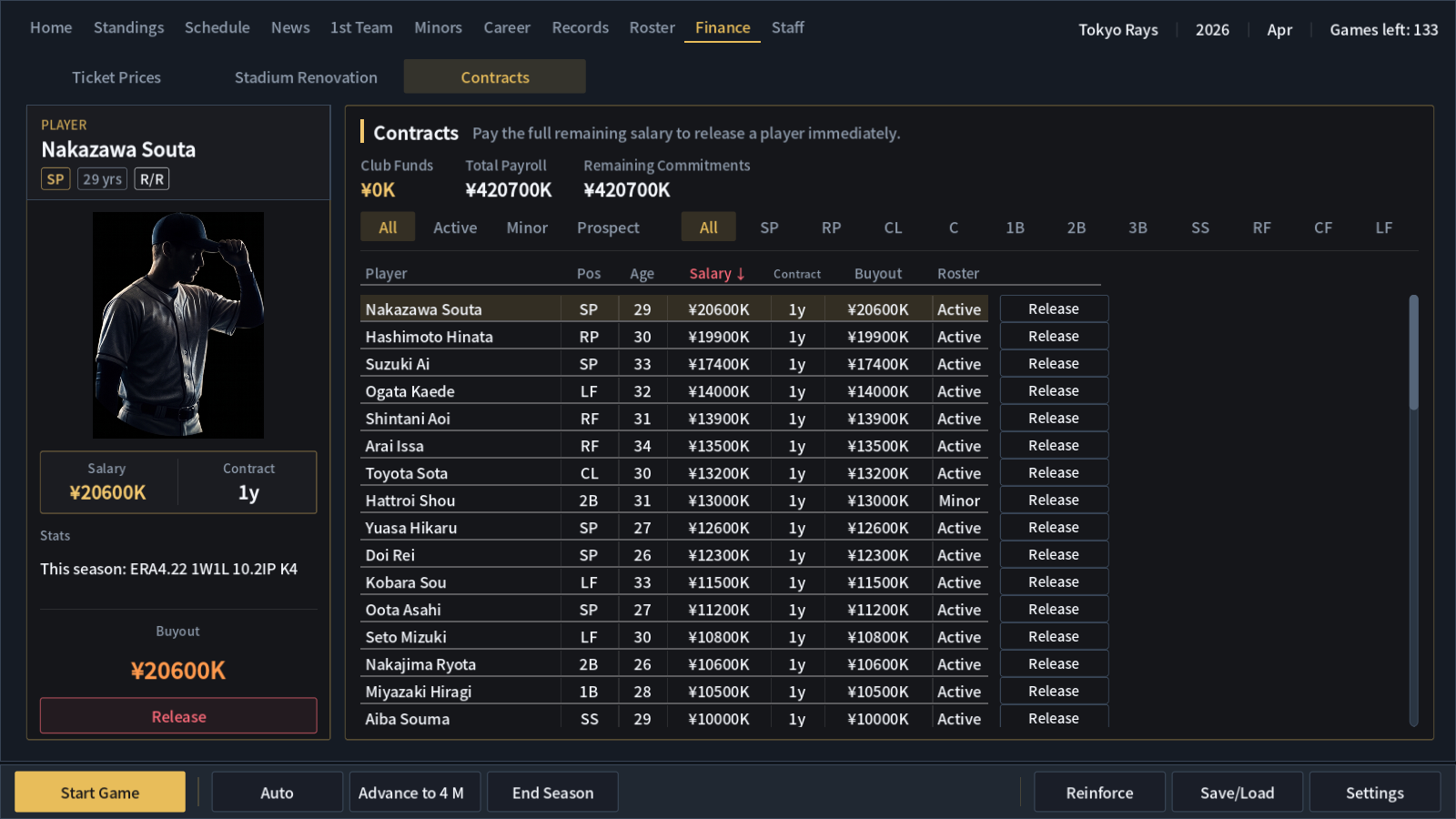This screenshot has height=819, width=1456.
Task: Release Hashimoto Hinata from the table
Action: (x=1054, y=337)
